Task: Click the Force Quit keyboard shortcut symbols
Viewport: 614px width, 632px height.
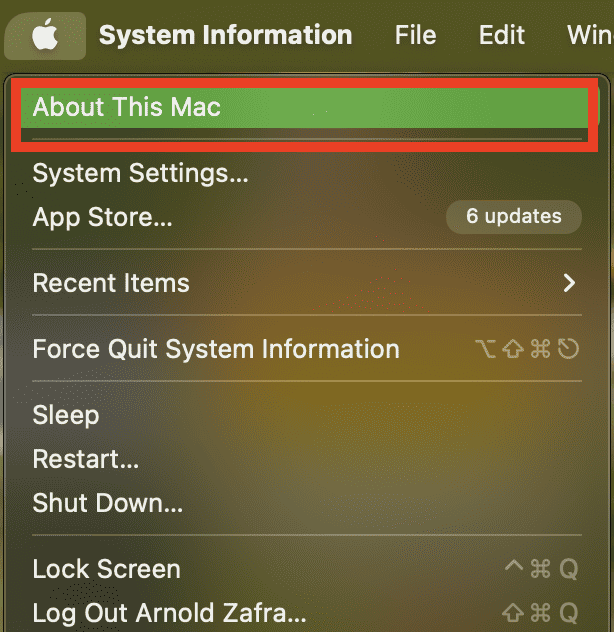Action: pos(527,349)
